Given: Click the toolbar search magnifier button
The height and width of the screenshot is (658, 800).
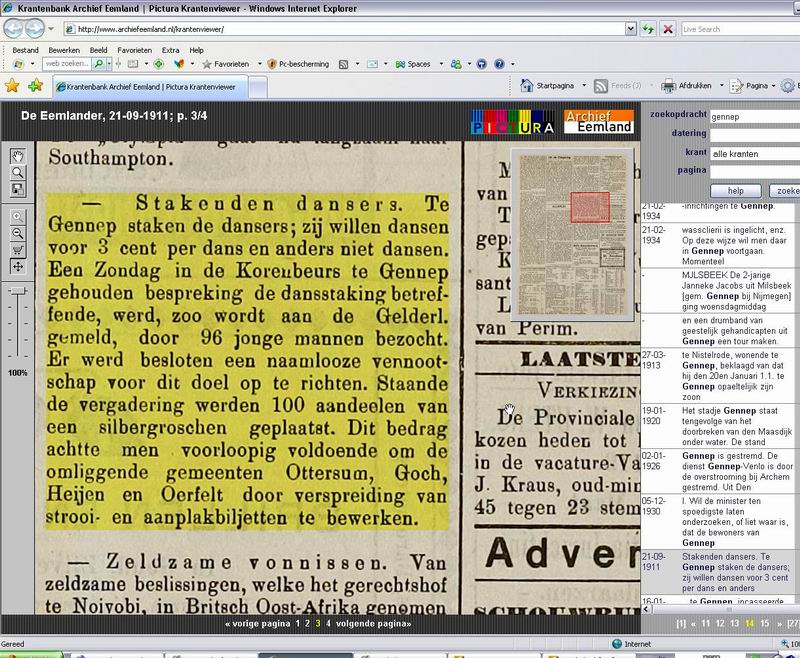Looking at the screenshot, I should pos(99,64).
